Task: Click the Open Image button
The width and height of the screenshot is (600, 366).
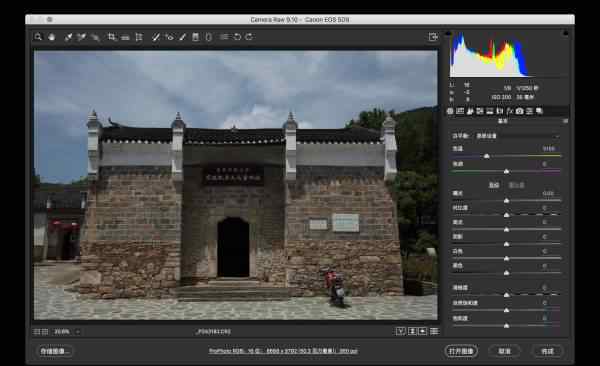Action: 461,351
